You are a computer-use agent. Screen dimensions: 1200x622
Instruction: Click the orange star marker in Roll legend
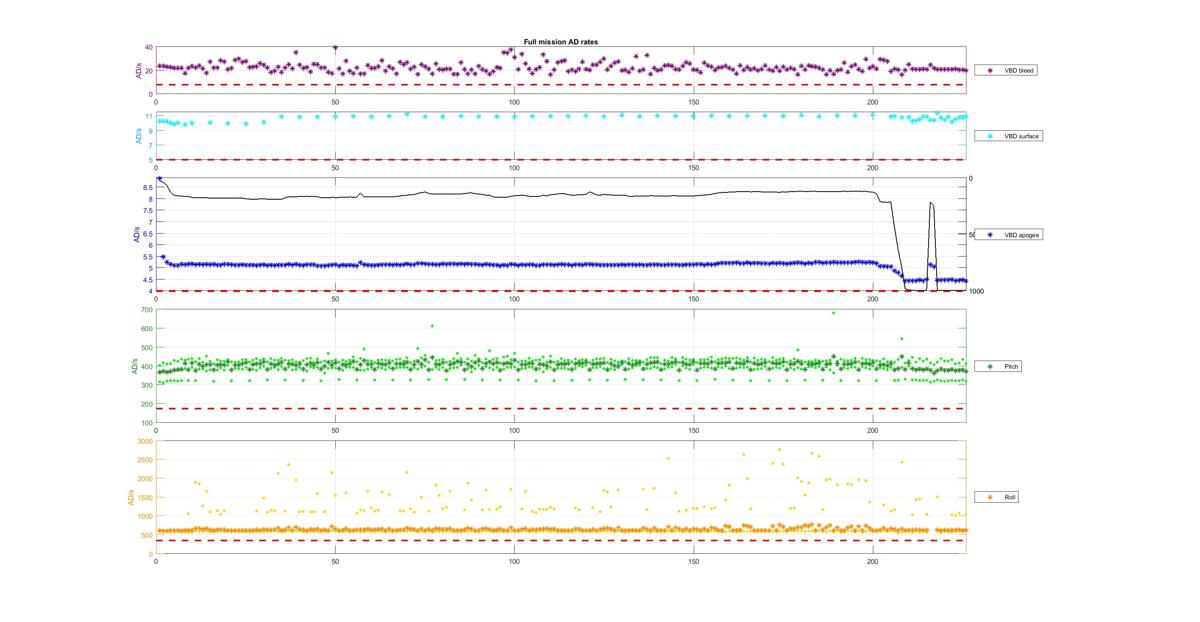(989, 497)
